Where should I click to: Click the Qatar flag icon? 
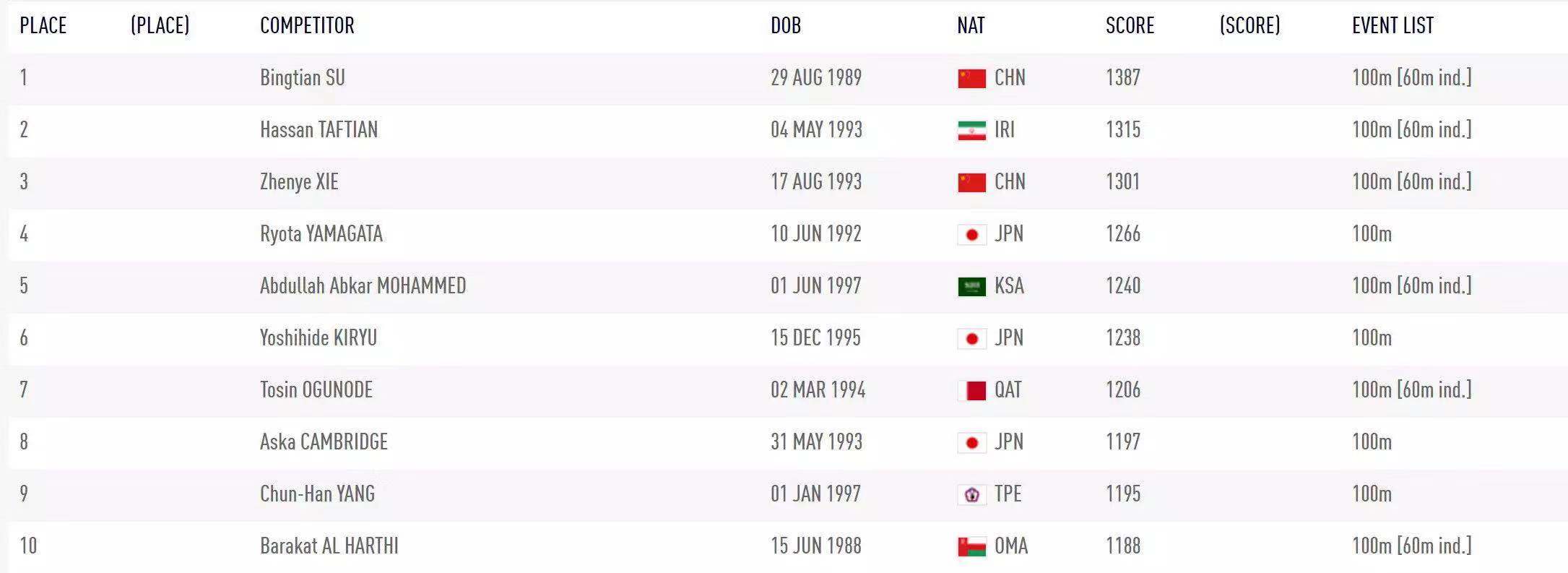[x=971, y=390]
